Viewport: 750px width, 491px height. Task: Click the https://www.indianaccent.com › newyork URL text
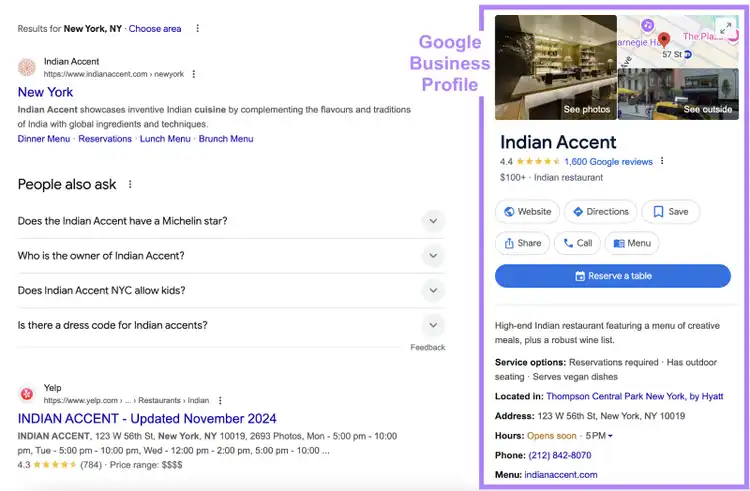click(x=114, y=74)
